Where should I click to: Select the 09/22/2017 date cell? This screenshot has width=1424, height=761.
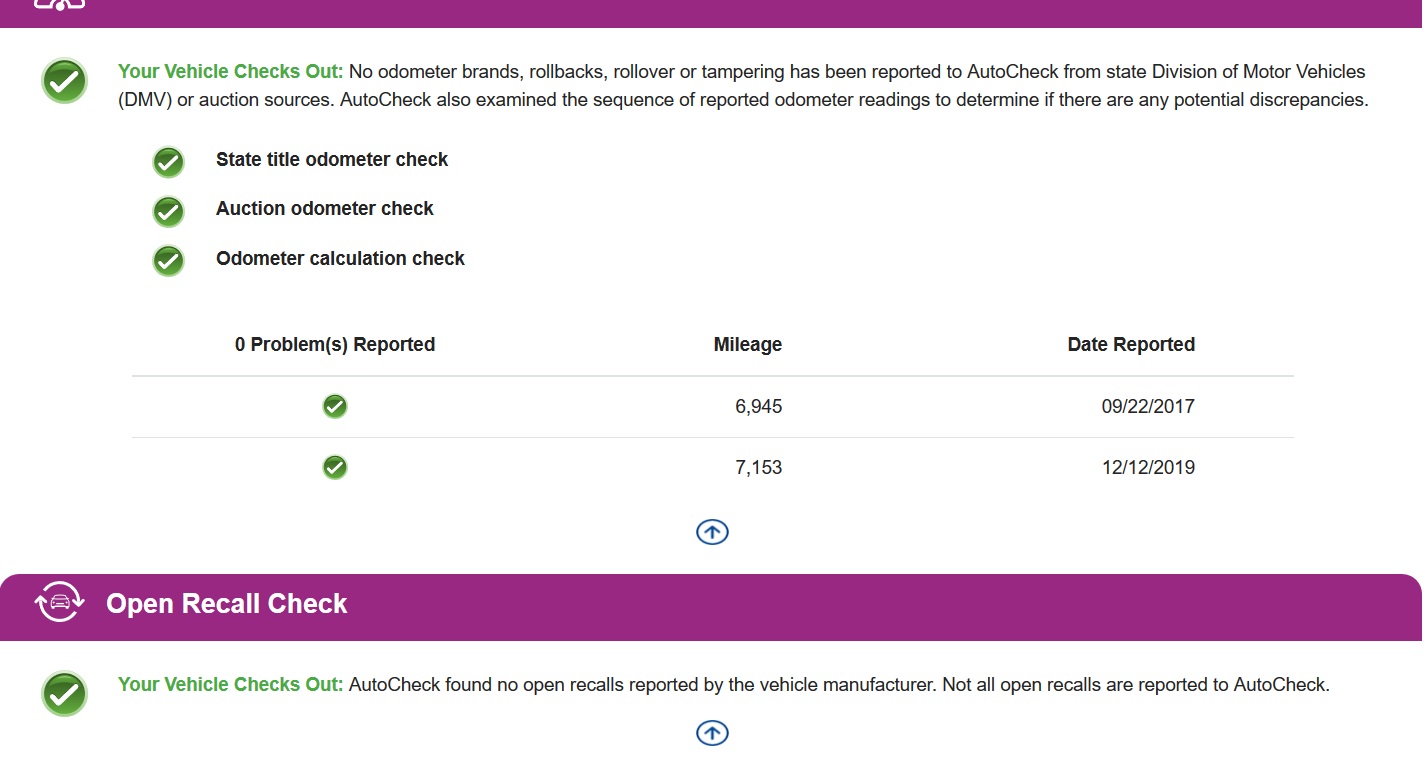coord(1148,407)
